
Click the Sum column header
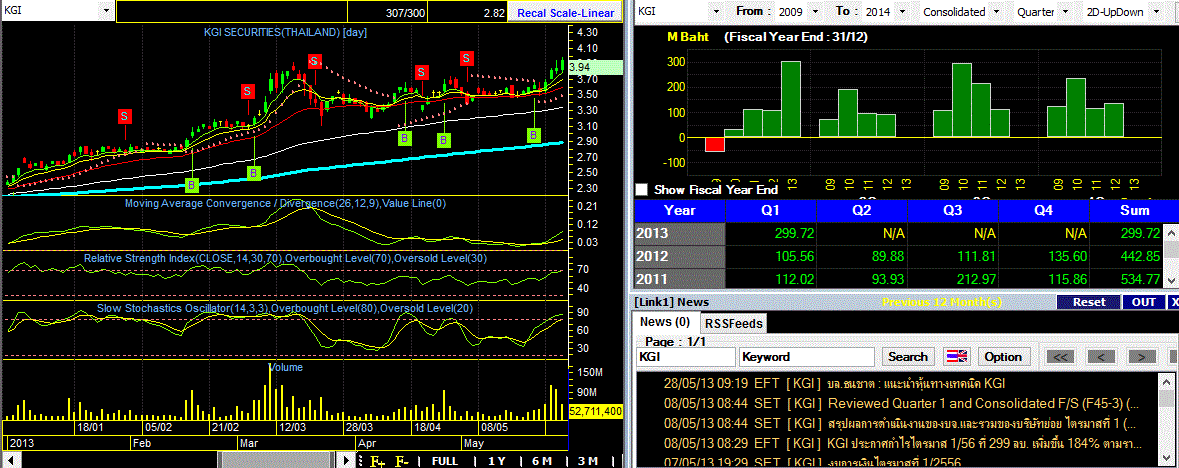[x=1134, y=211]
